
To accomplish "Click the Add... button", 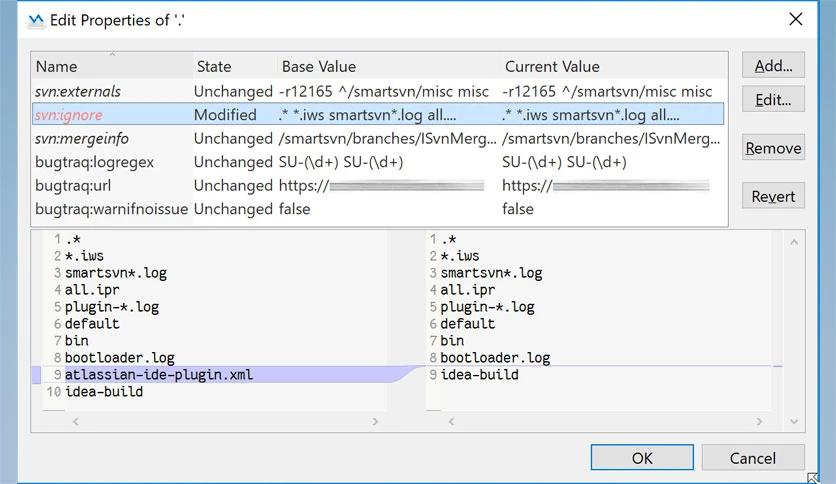I will (x=773, y=66).
